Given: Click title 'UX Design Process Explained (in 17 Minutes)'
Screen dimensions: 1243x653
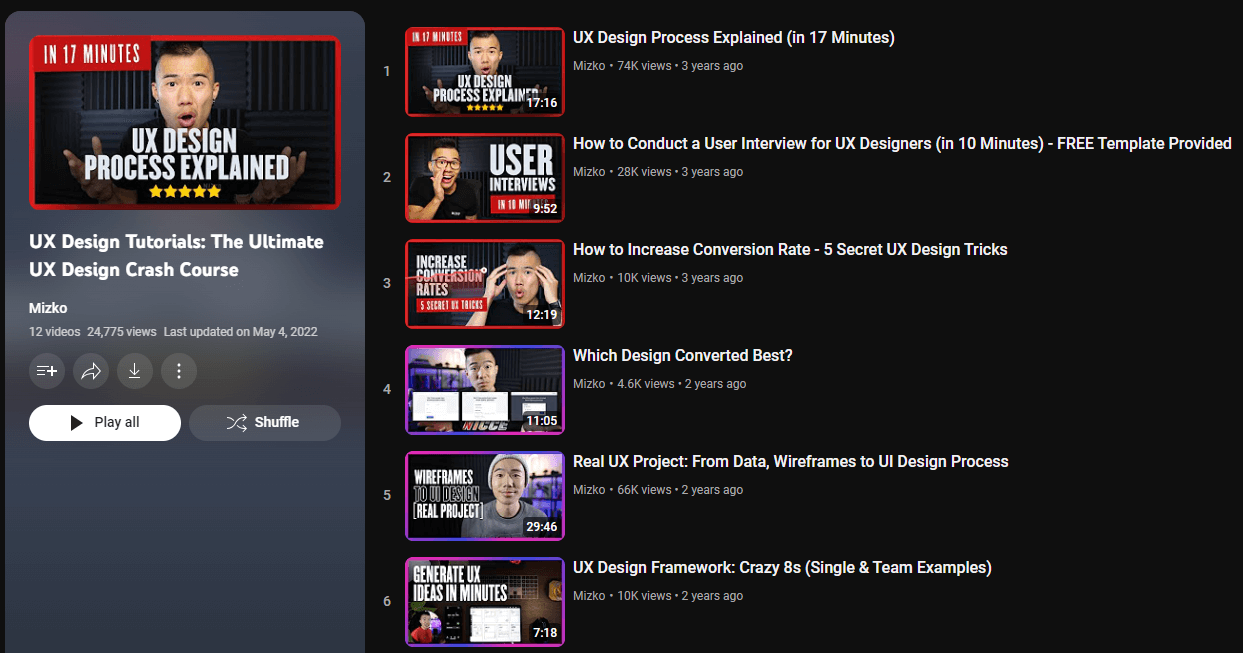Looking at the screenshot, I should [733, 38].
